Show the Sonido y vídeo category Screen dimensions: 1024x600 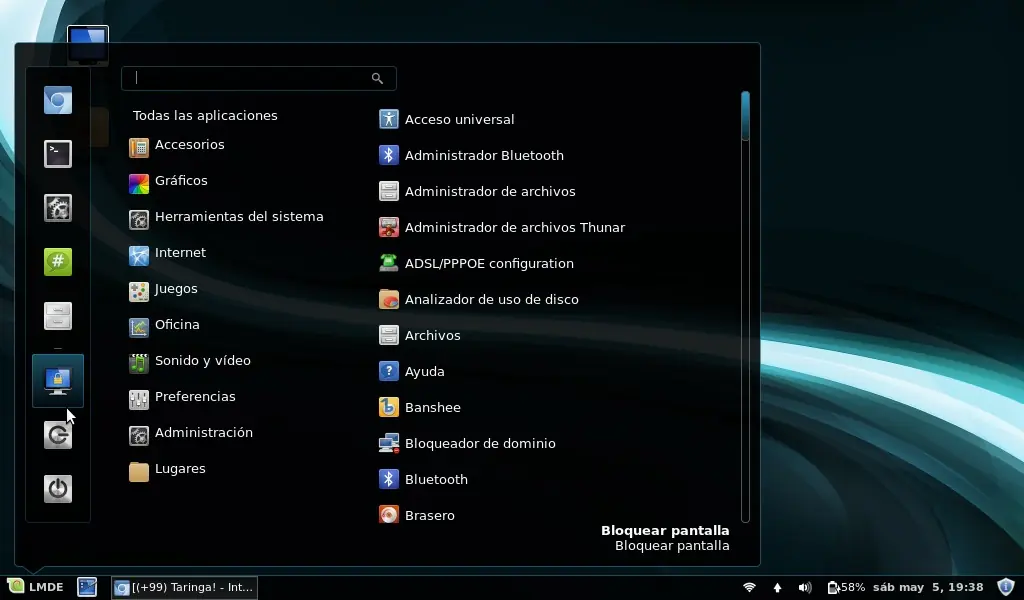pos(202,361)
